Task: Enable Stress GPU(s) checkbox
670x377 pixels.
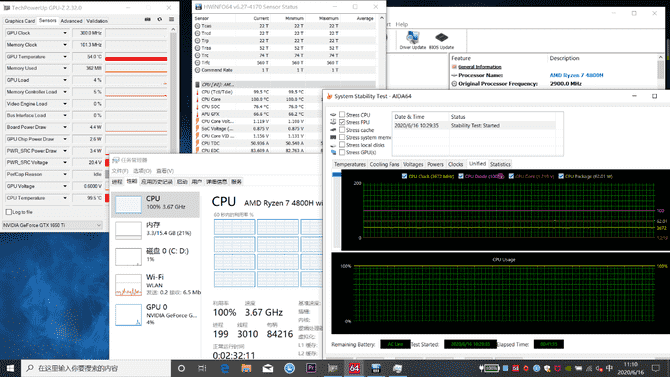Action: 342,152
